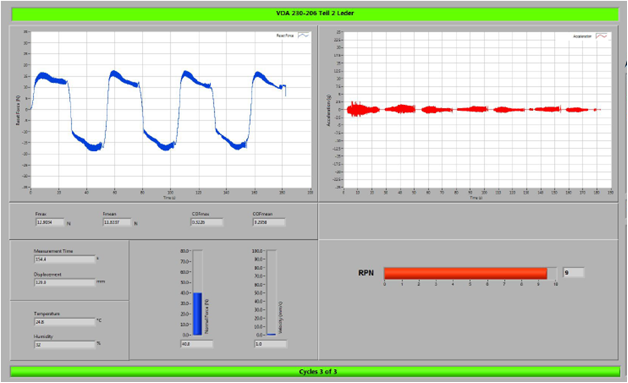Image resolution: width=628 pixels, height=383 pixels.
Task: Select the Humidity reading field
Action: (x=64, y=345)
